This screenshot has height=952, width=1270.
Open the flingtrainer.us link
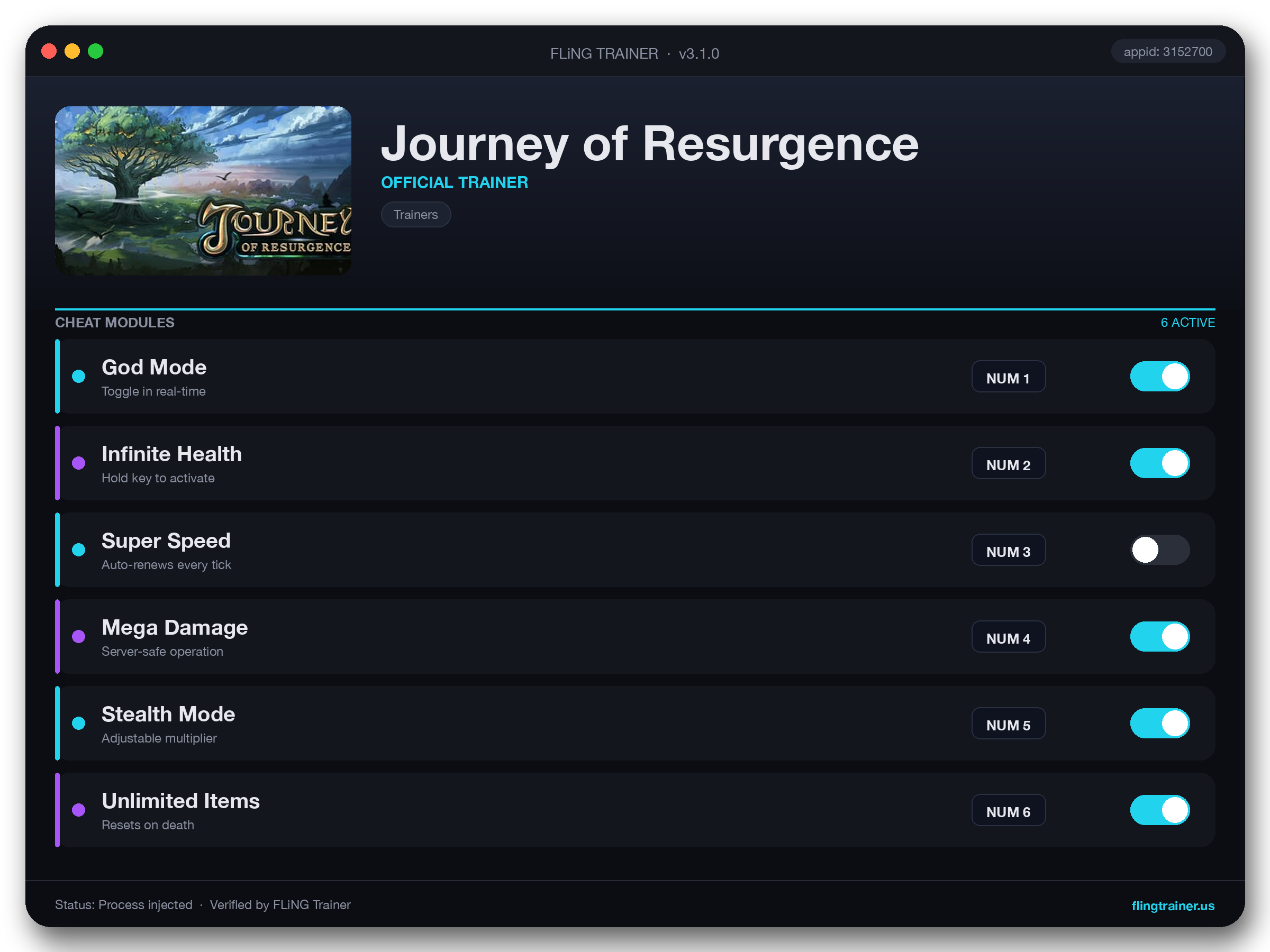[1173, 905]
